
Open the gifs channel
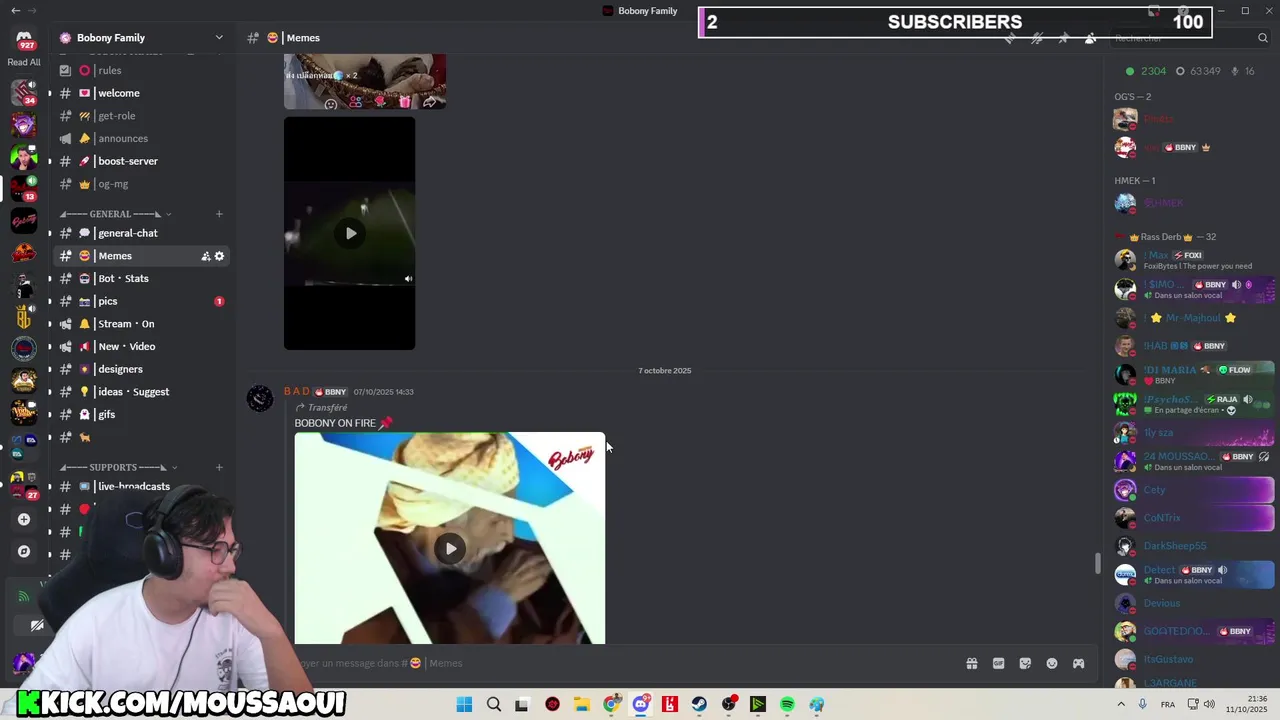pos(140,414)
